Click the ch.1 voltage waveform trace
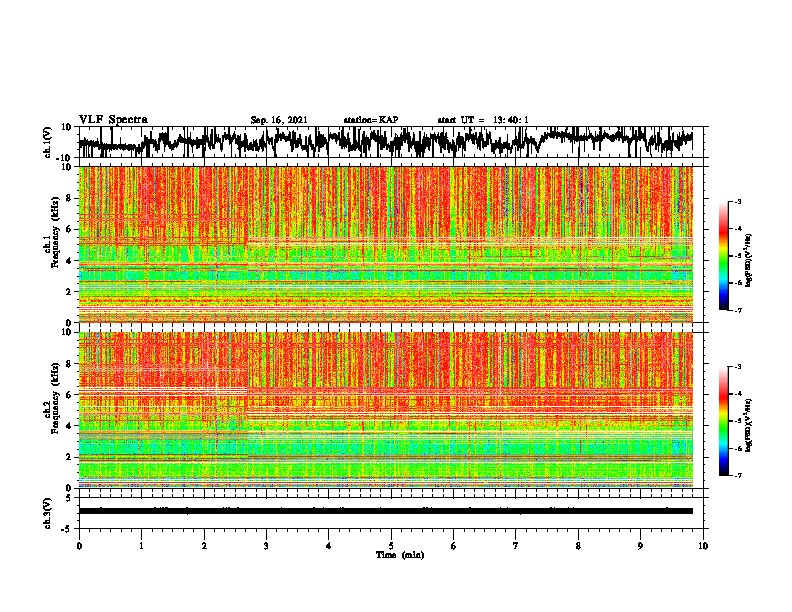 coord(385,141)
